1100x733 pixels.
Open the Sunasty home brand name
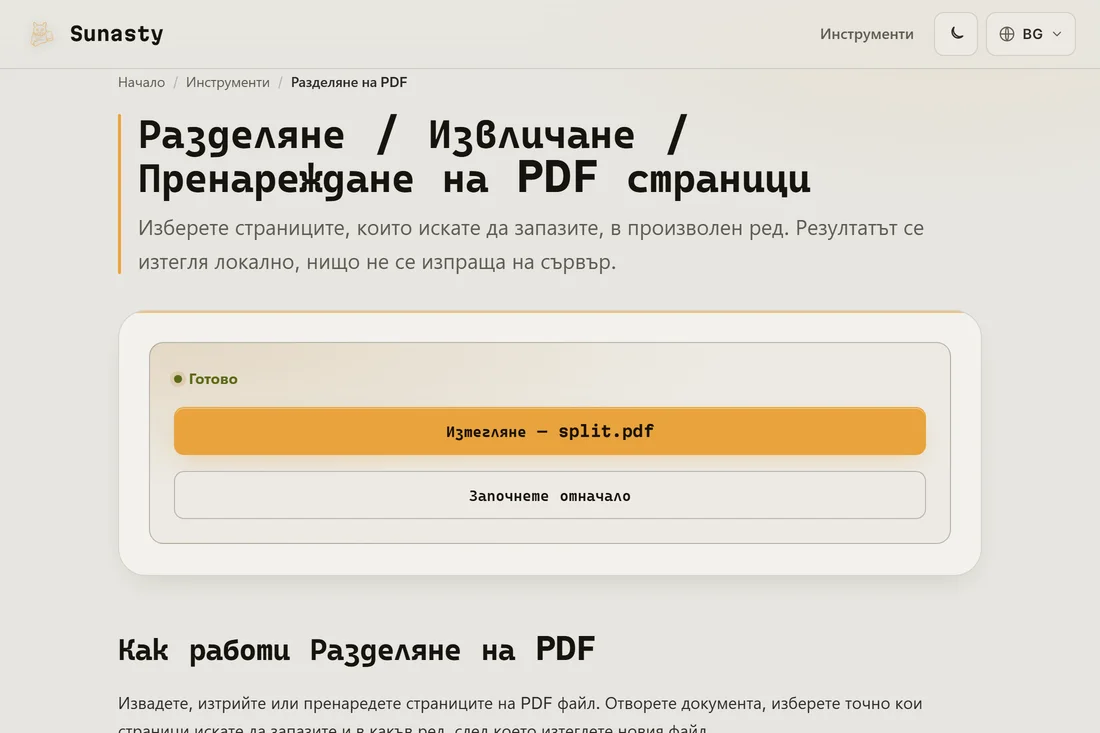click(116, 34)
